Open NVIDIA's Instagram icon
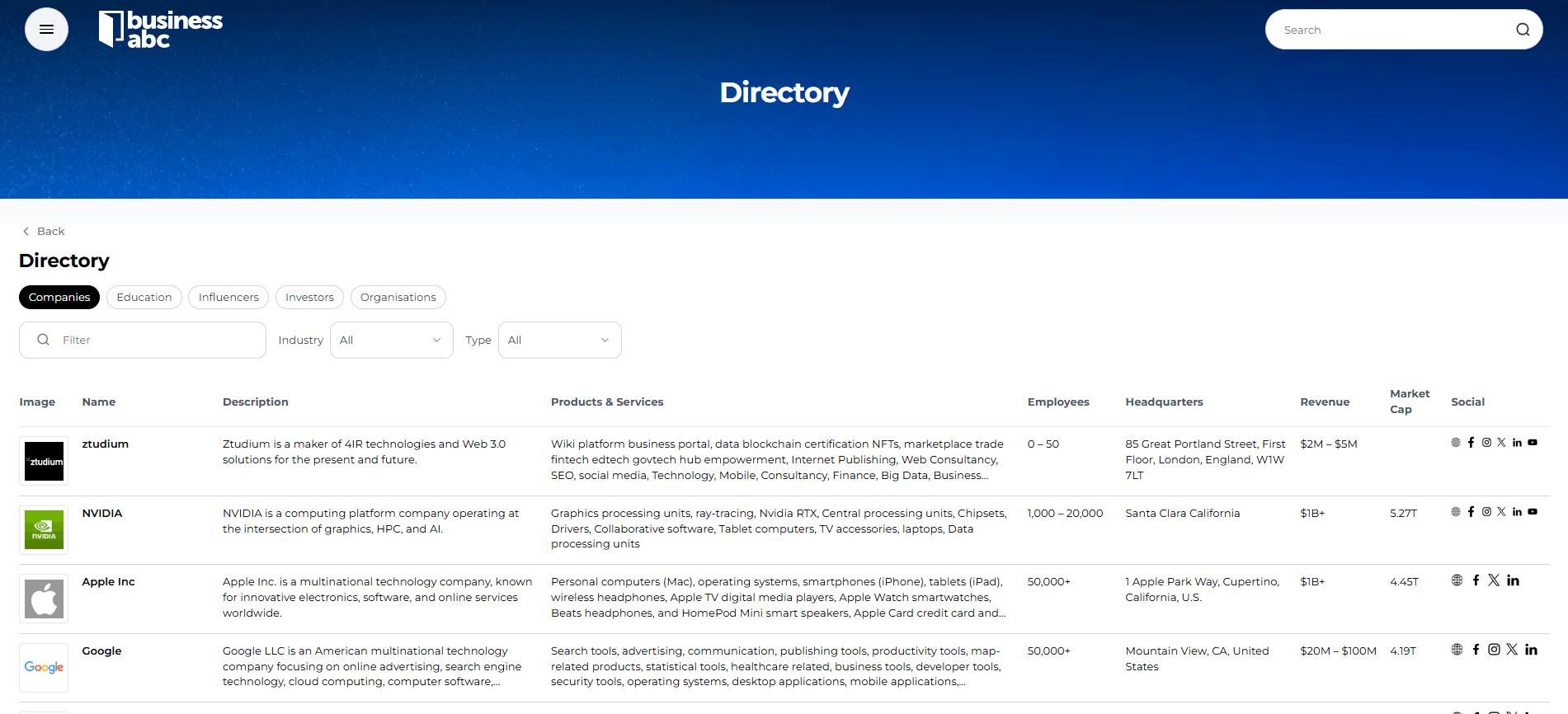1568x714 pixels. coord(1486,512)
